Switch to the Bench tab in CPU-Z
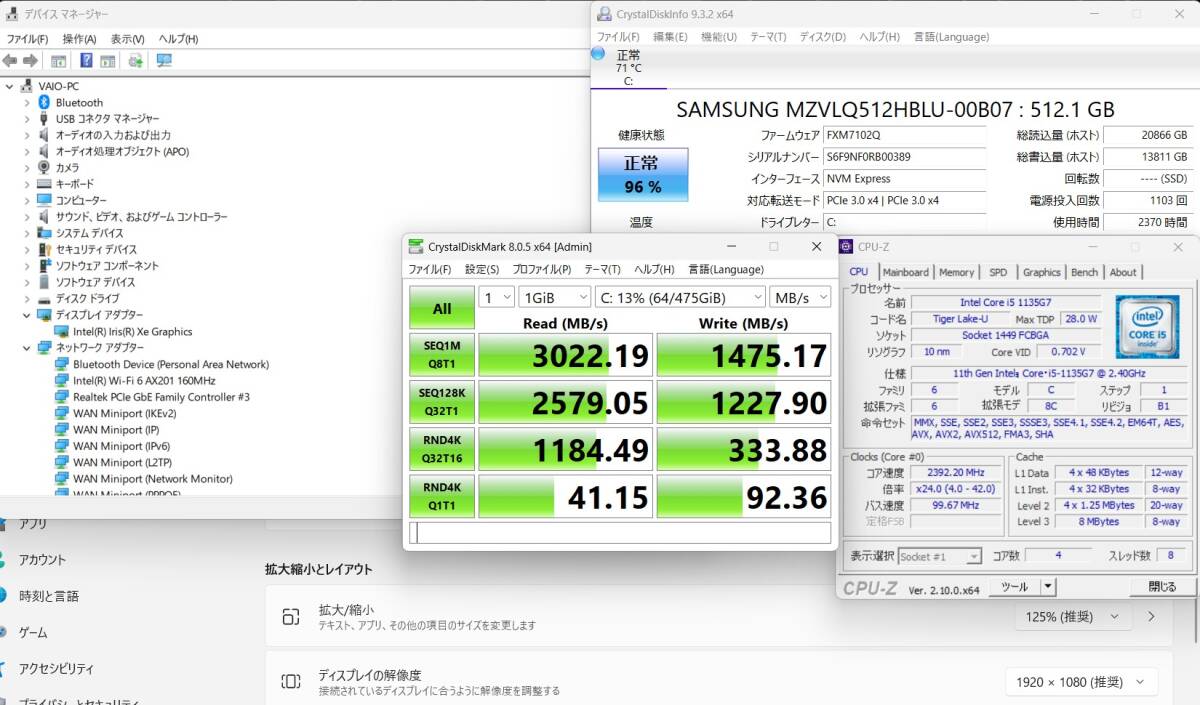 tap(1084, 272)
